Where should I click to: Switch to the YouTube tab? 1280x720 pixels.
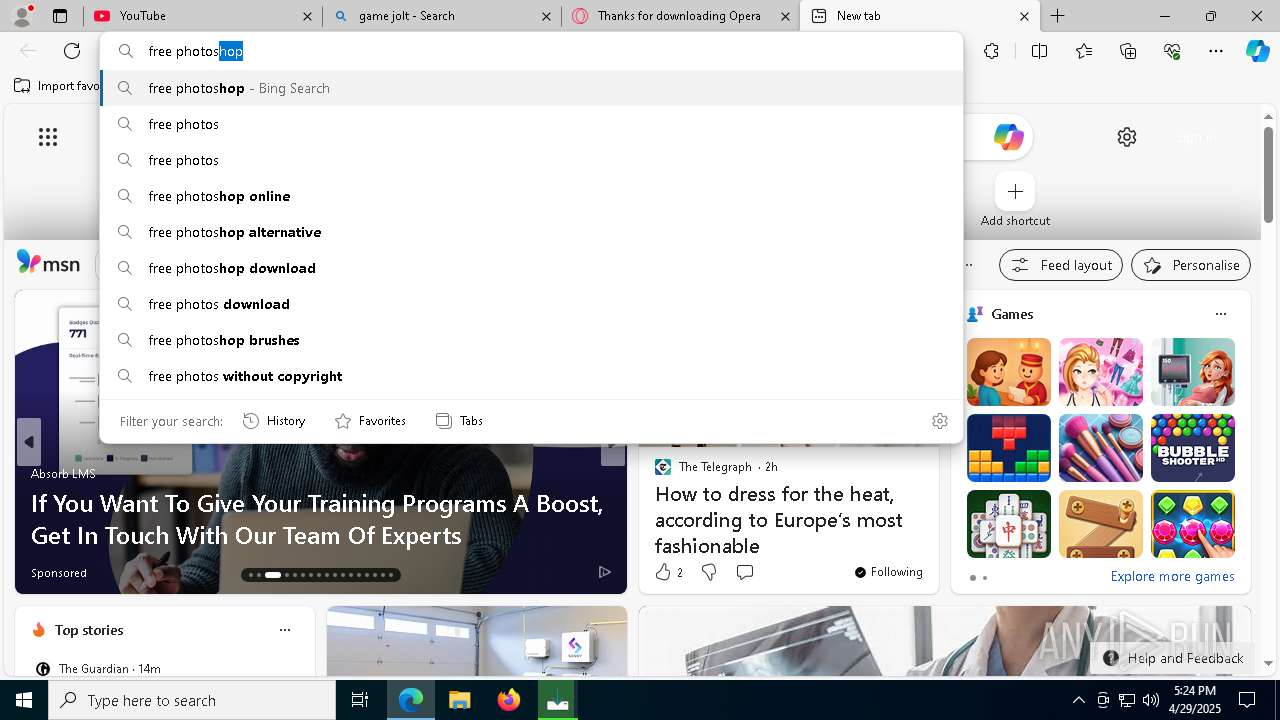click(203, 16)
